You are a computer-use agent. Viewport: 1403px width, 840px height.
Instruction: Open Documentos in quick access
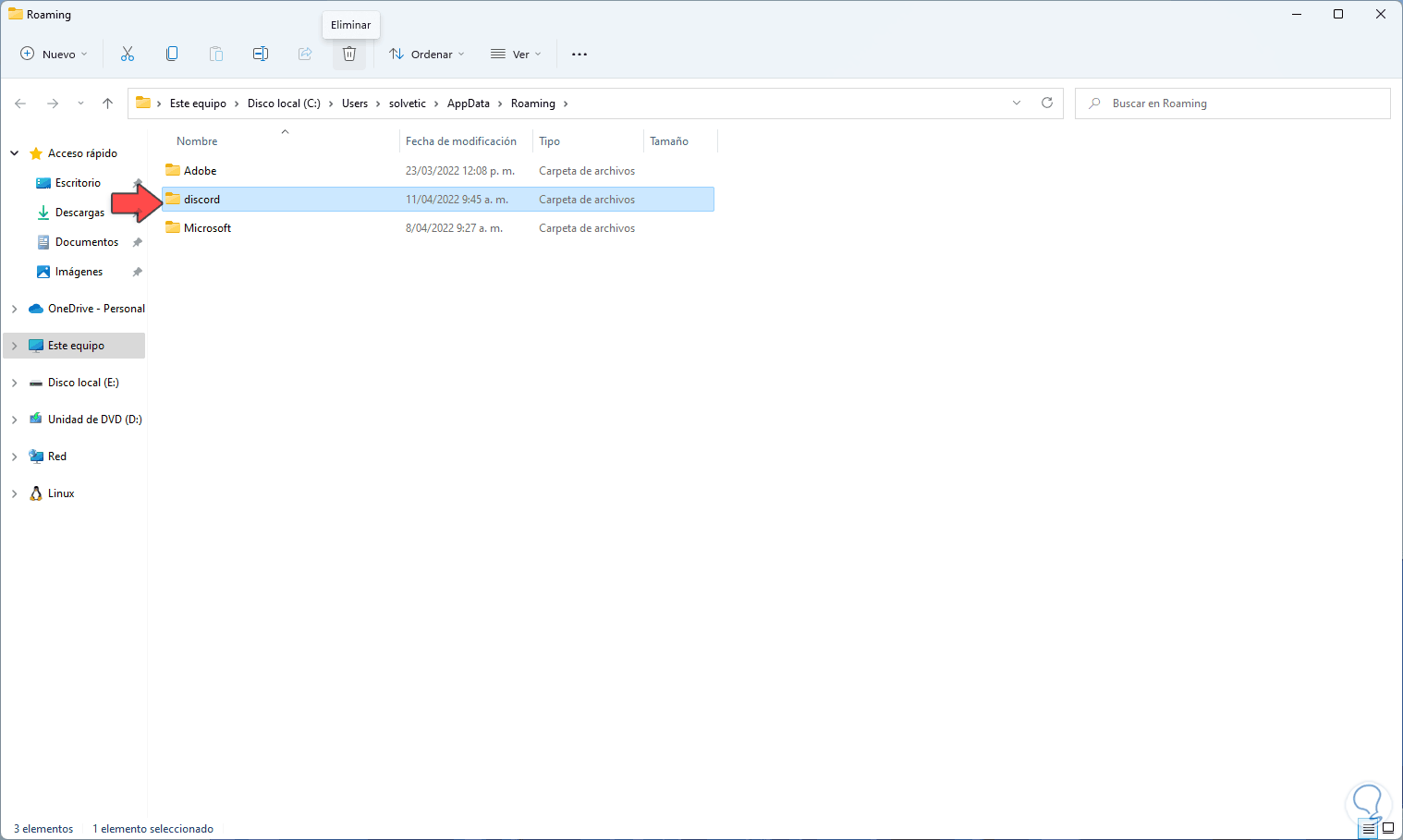click(87, 242)
